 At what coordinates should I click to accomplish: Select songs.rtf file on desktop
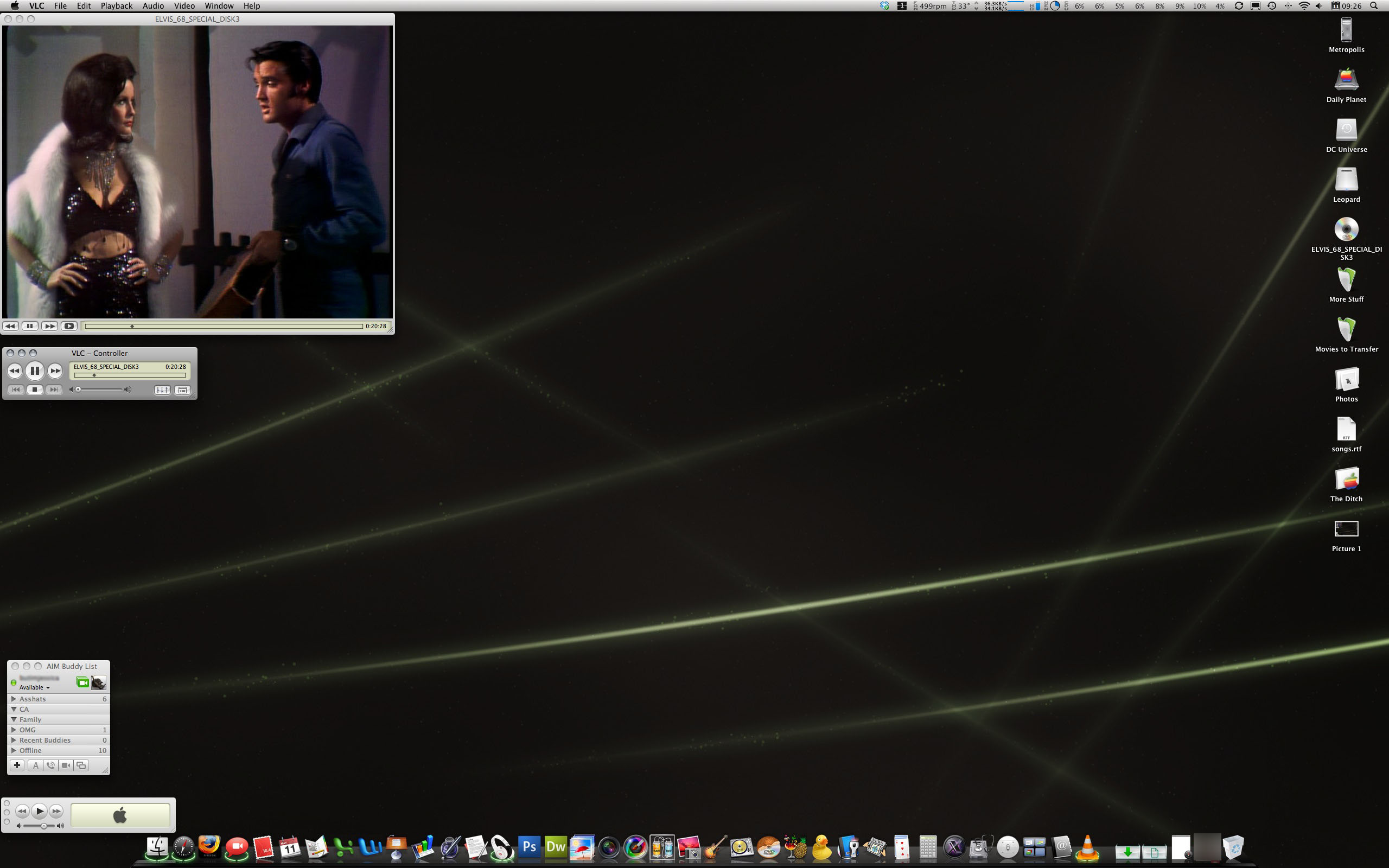coord(1346,430)
